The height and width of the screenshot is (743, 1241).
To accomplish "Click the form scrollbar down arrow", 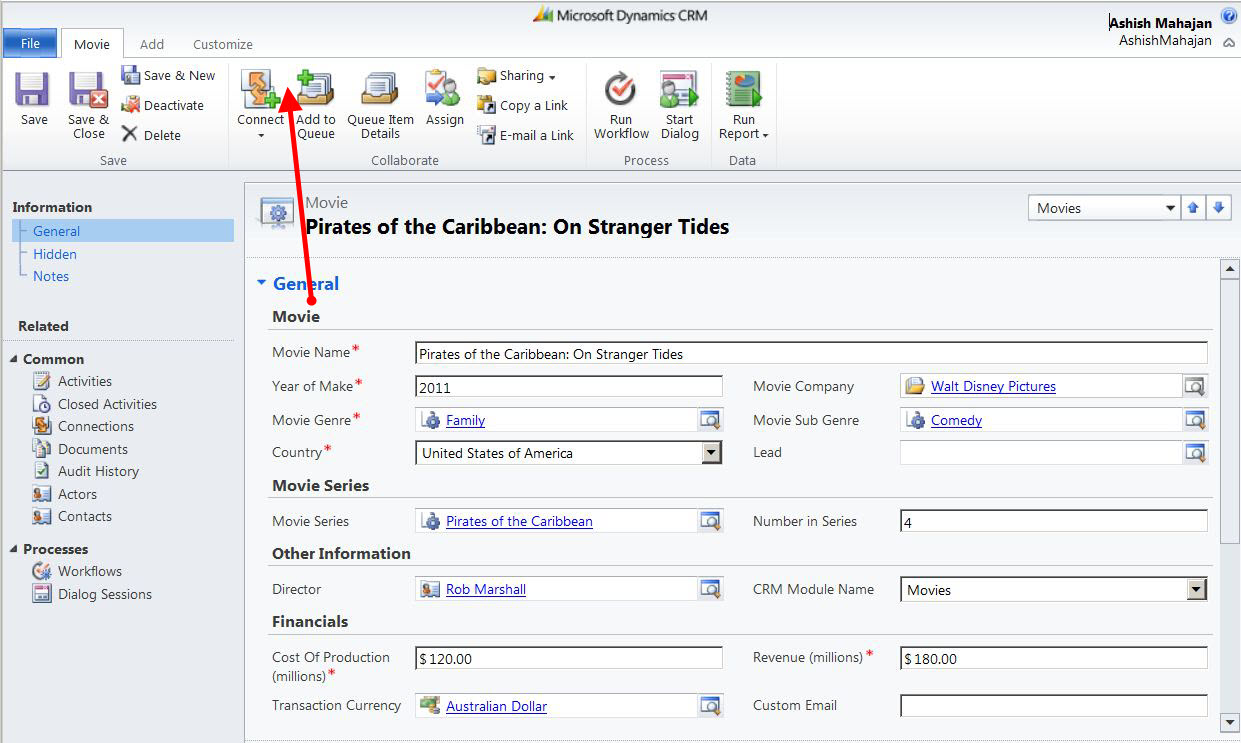I will 1230,721.
